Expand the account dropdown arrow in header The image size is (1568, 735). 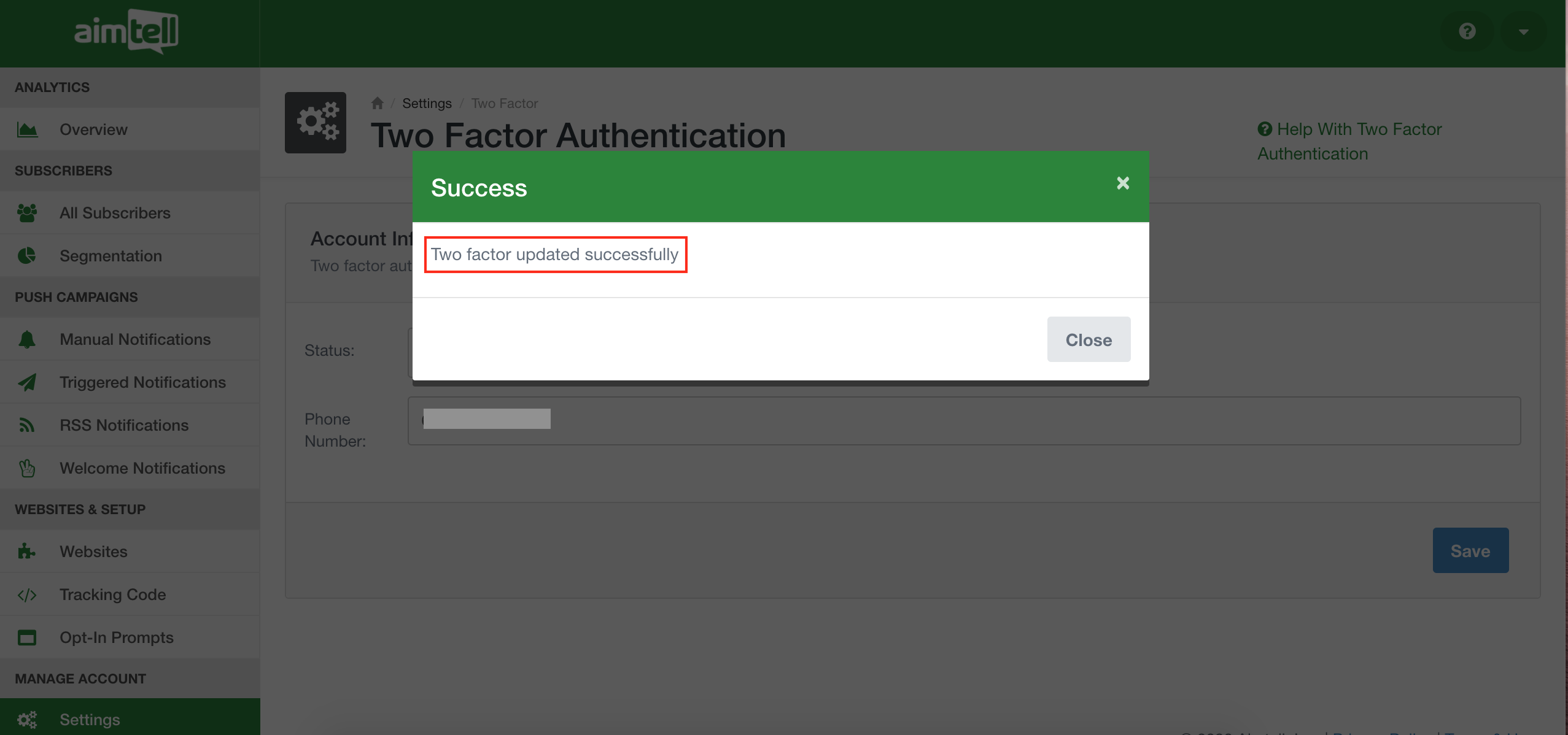click(1523, 32)
